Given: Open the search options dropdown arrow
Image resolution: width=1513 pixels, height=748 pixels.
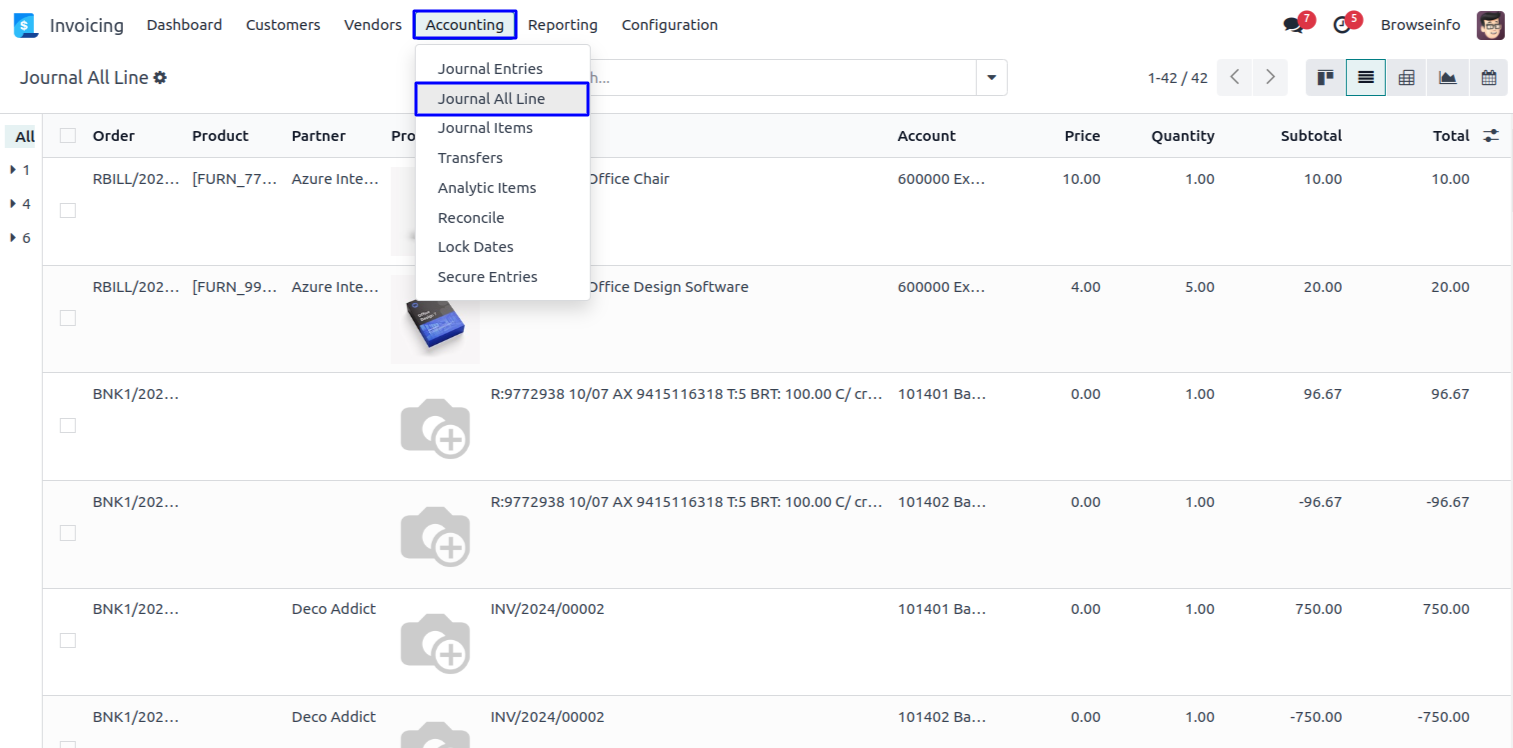Looking at the screenshot, I should [x=992, y=78].
